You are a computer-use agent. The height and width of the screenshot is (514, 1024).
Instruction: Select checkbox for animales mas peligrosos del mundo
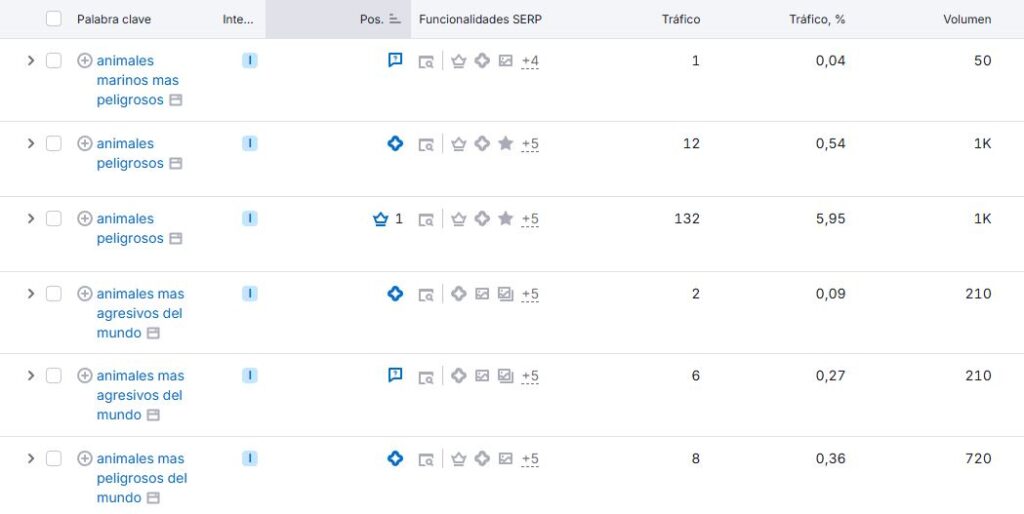(54, 458)
